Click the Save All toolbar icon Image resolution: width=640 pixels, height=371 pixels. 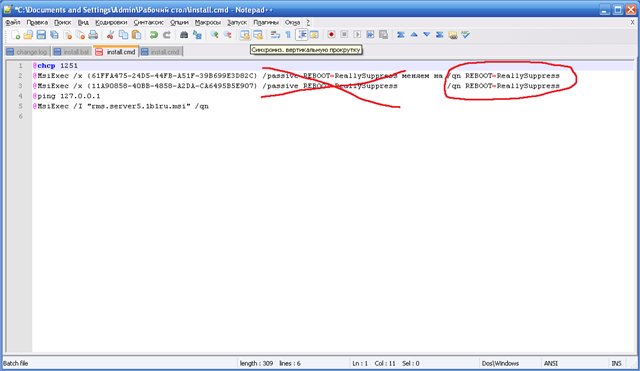pyautogui.click(x=54, y=35)
